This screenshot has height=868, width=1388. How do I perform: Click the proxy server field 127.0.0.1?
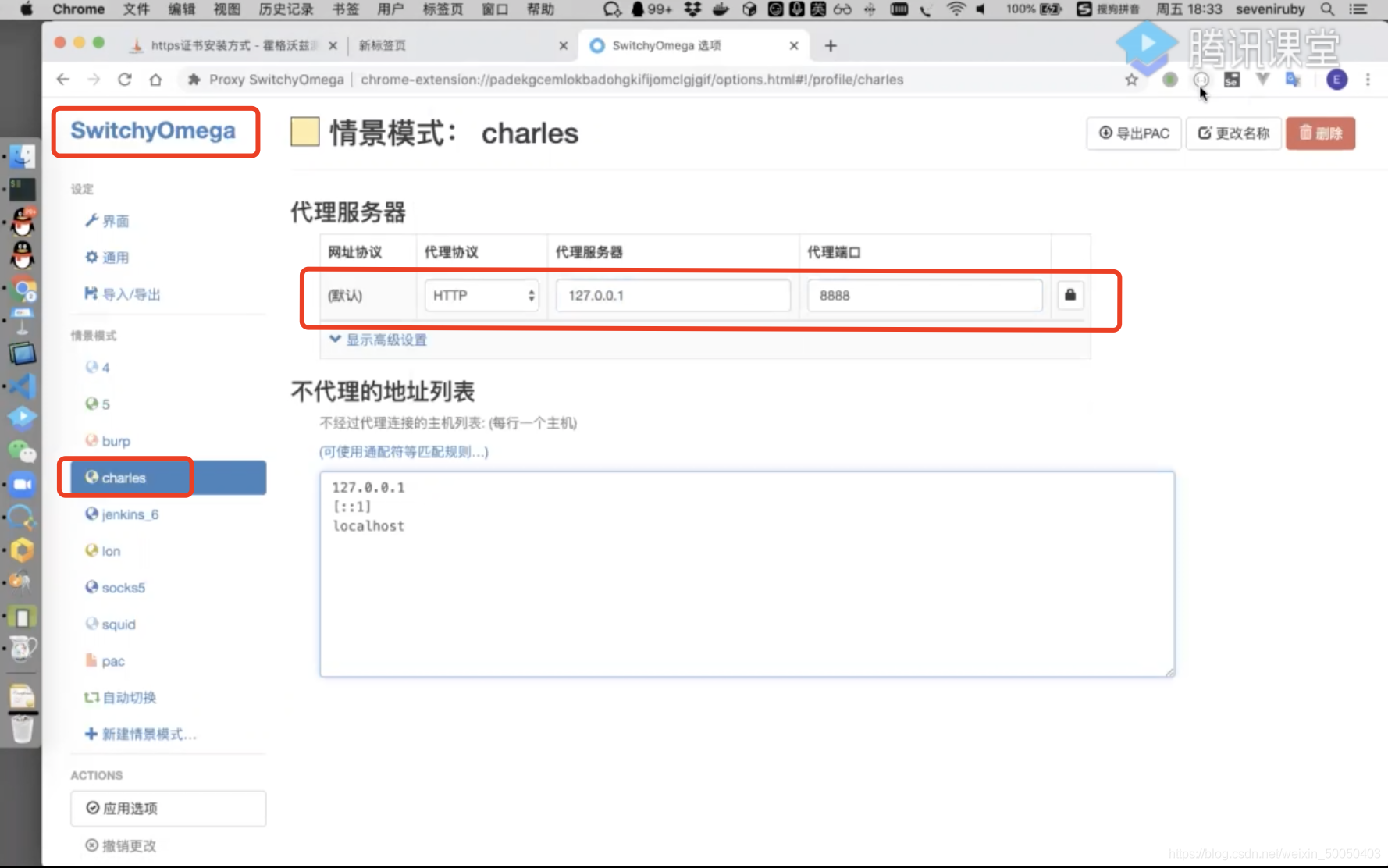[673, 295]
